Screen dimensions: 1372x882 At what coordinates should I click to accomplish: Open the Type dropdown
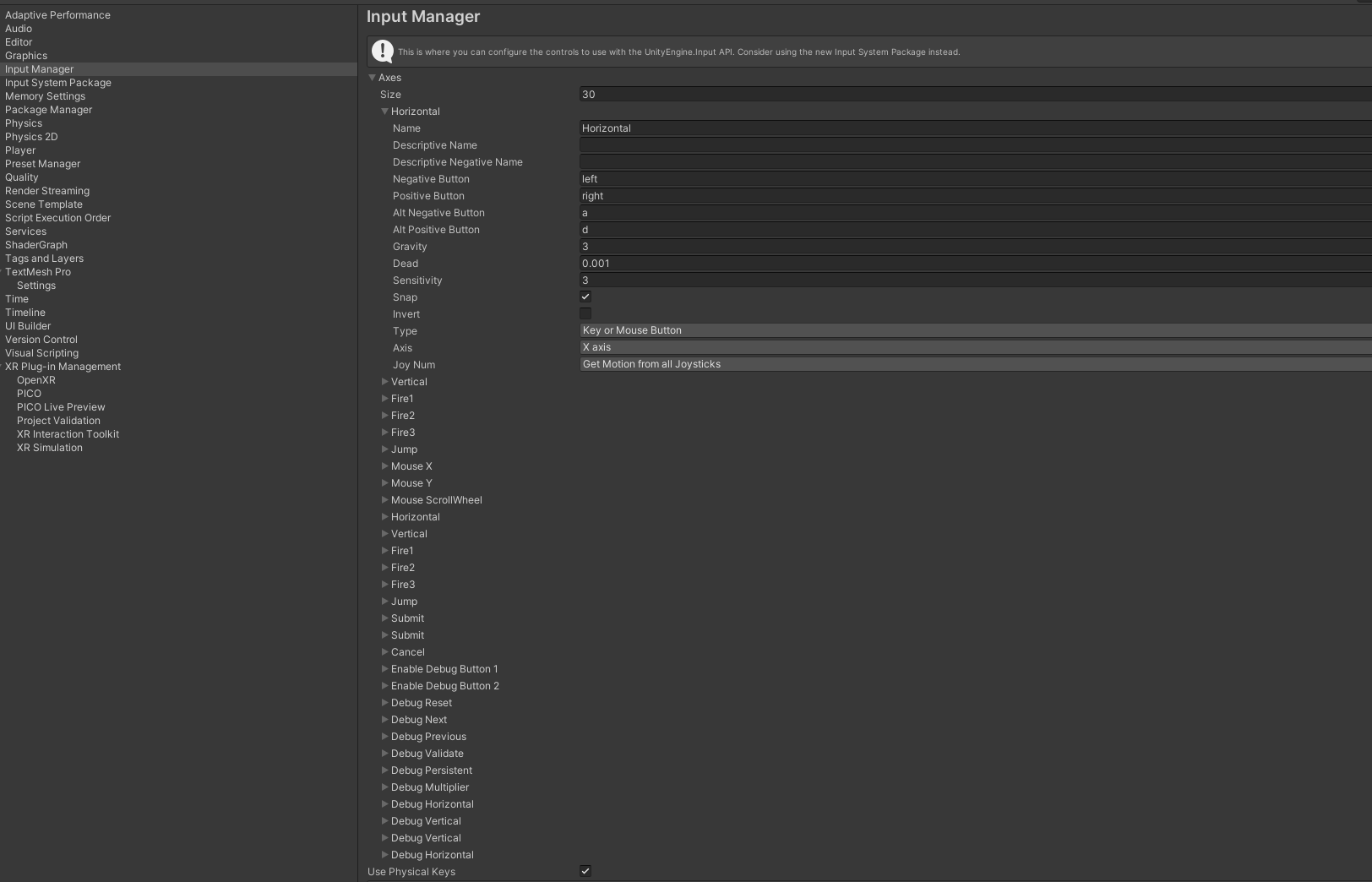point(976,330)
